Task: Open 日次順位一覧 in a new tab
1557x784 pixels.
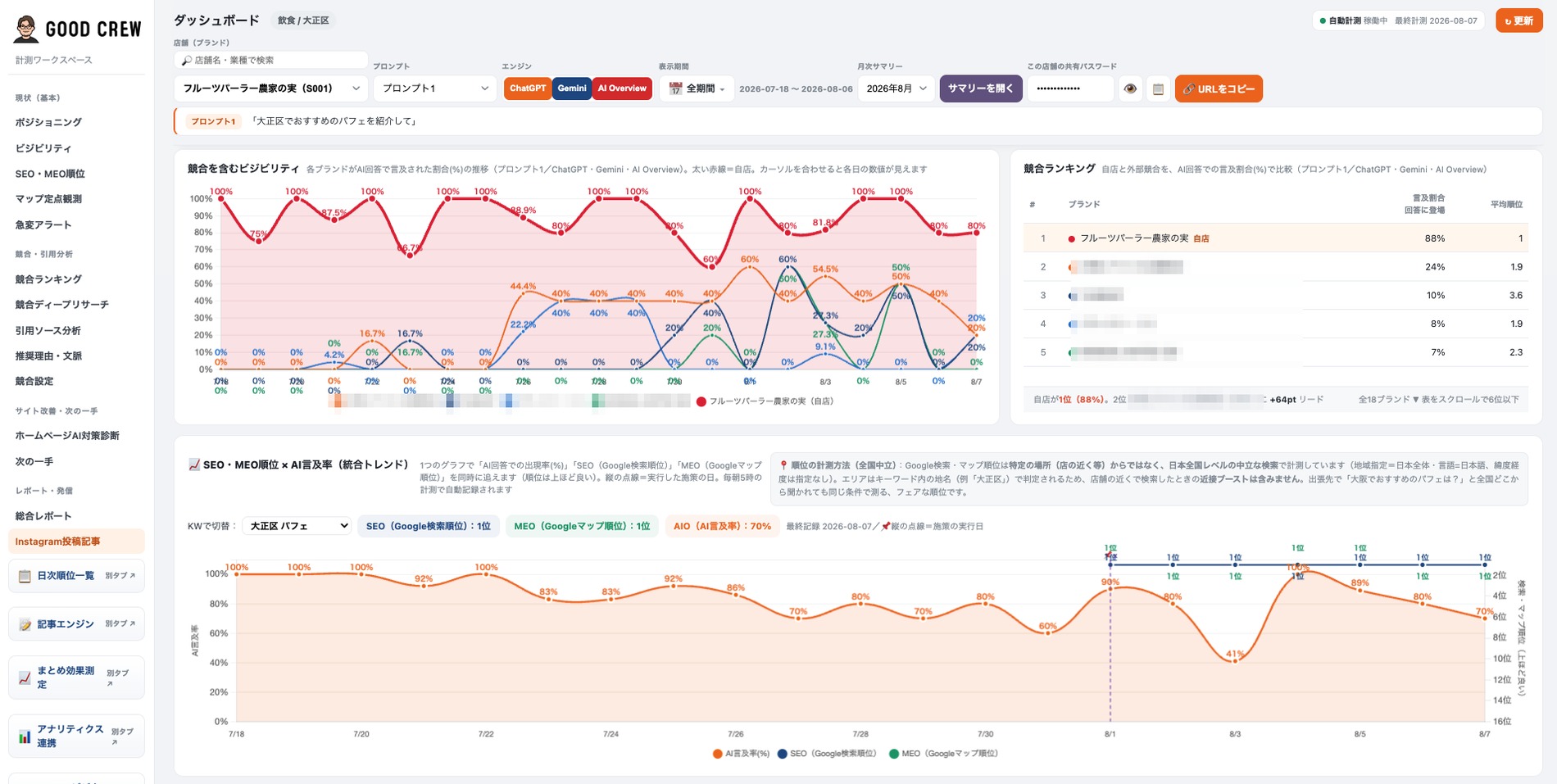Action: coord(76,576)
